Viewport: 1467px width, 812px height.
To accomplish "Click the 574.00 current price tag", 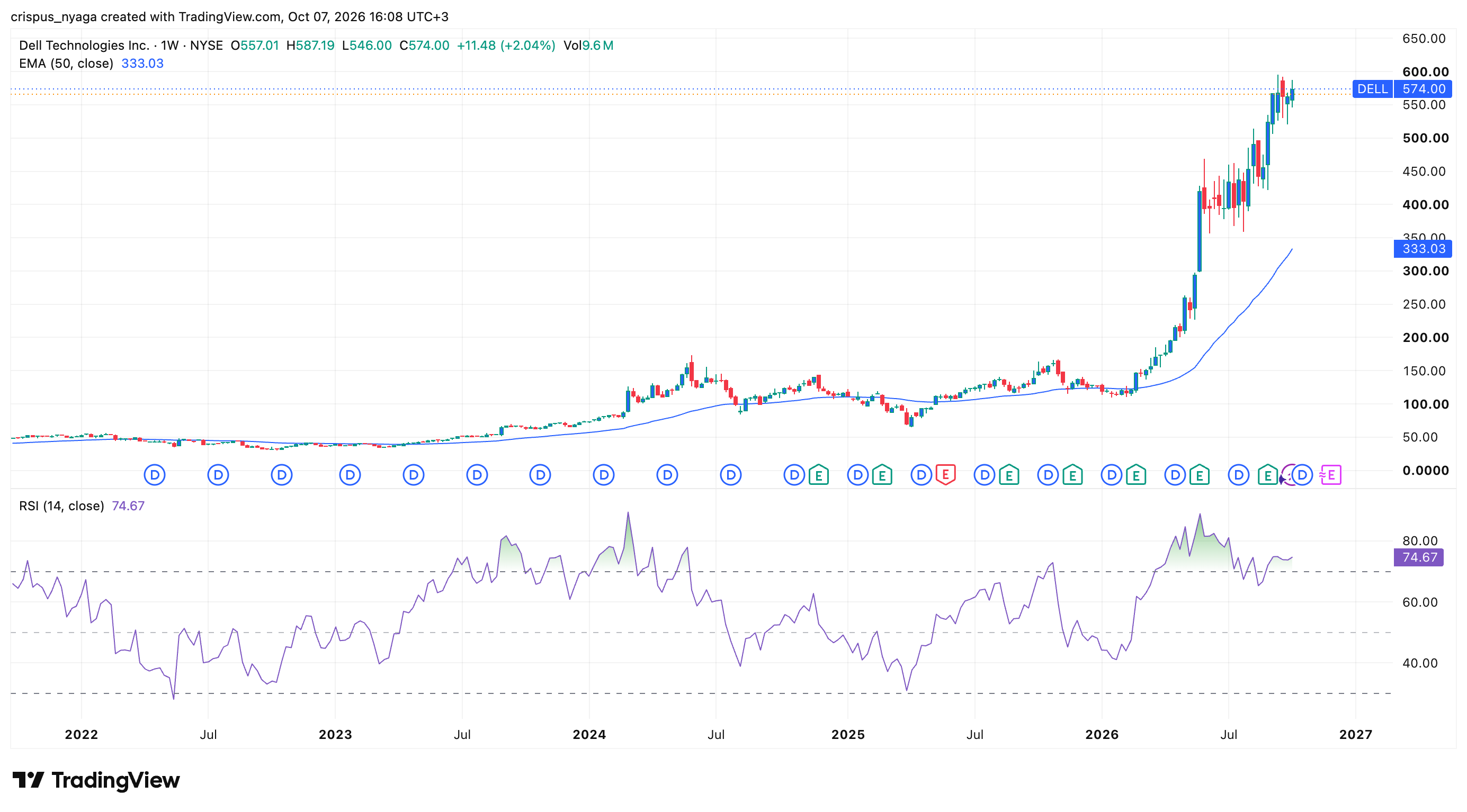I will point(1423,89).
